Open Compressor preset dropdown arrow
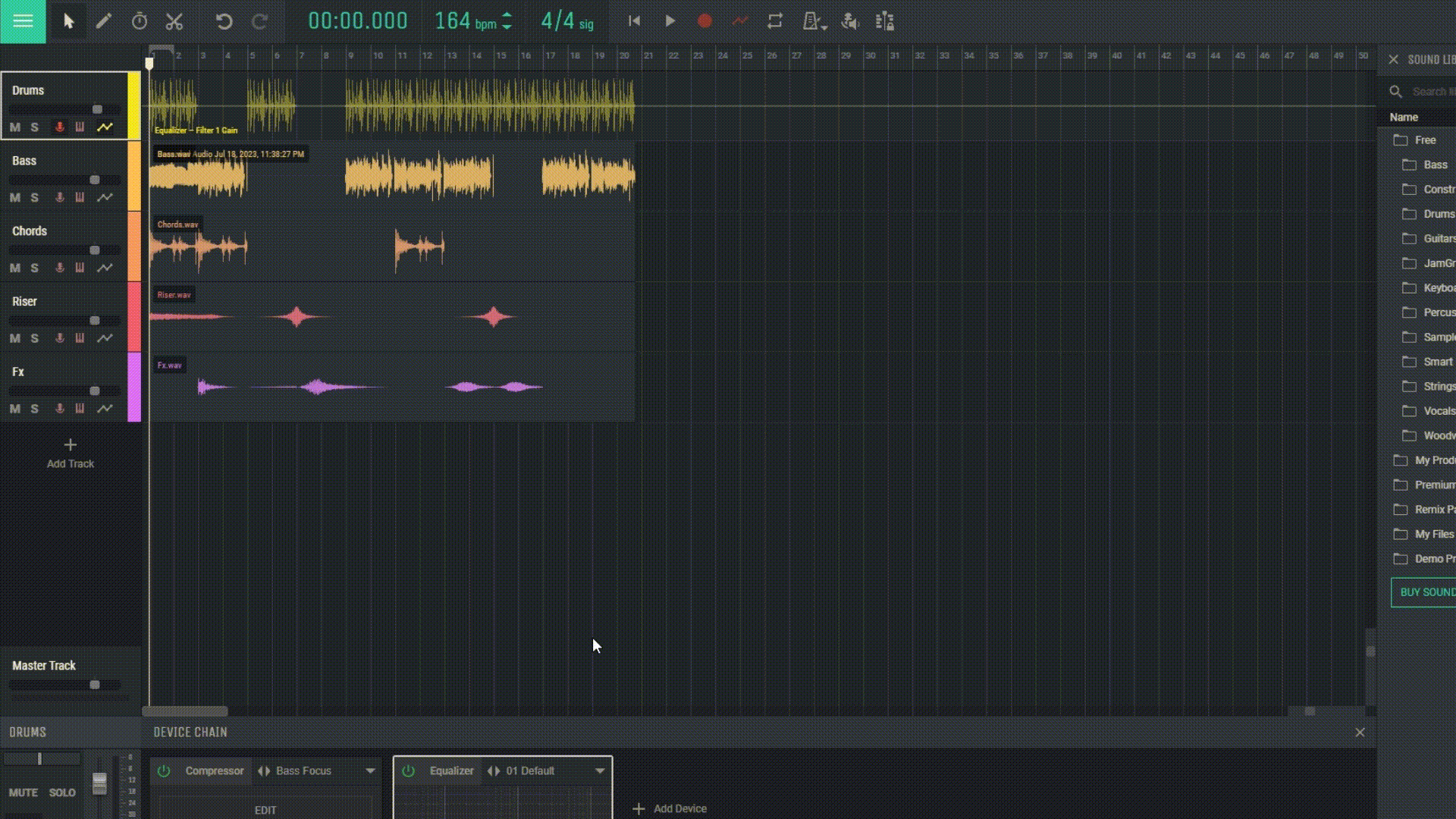Screen dimensions: 1456x819 coord(370,771)
